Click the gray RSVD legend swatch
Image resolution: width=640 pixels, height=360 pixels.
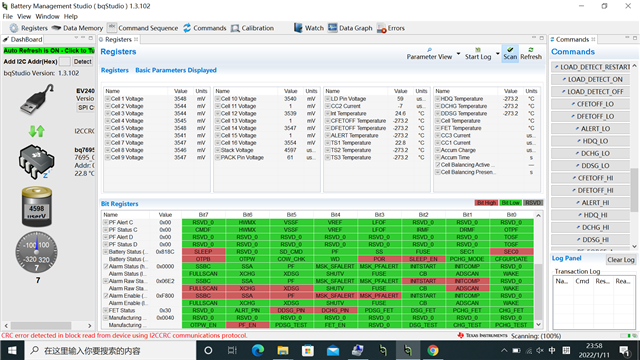tap(533, 203)
